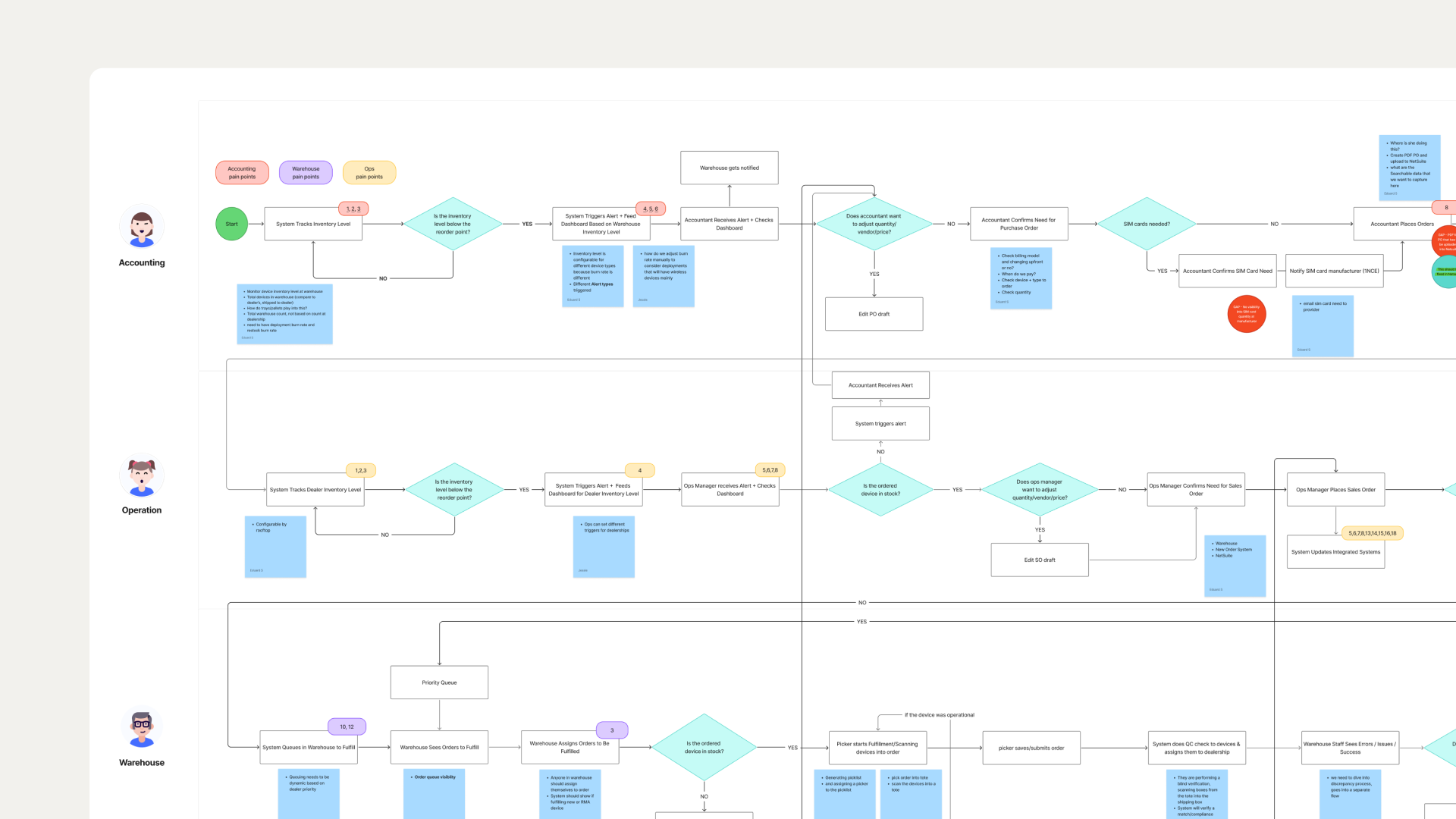Viewport: 1456px width, 819px height.
Task: Click the Warehouse gets notified box
Action: click(x=730, y=168)
